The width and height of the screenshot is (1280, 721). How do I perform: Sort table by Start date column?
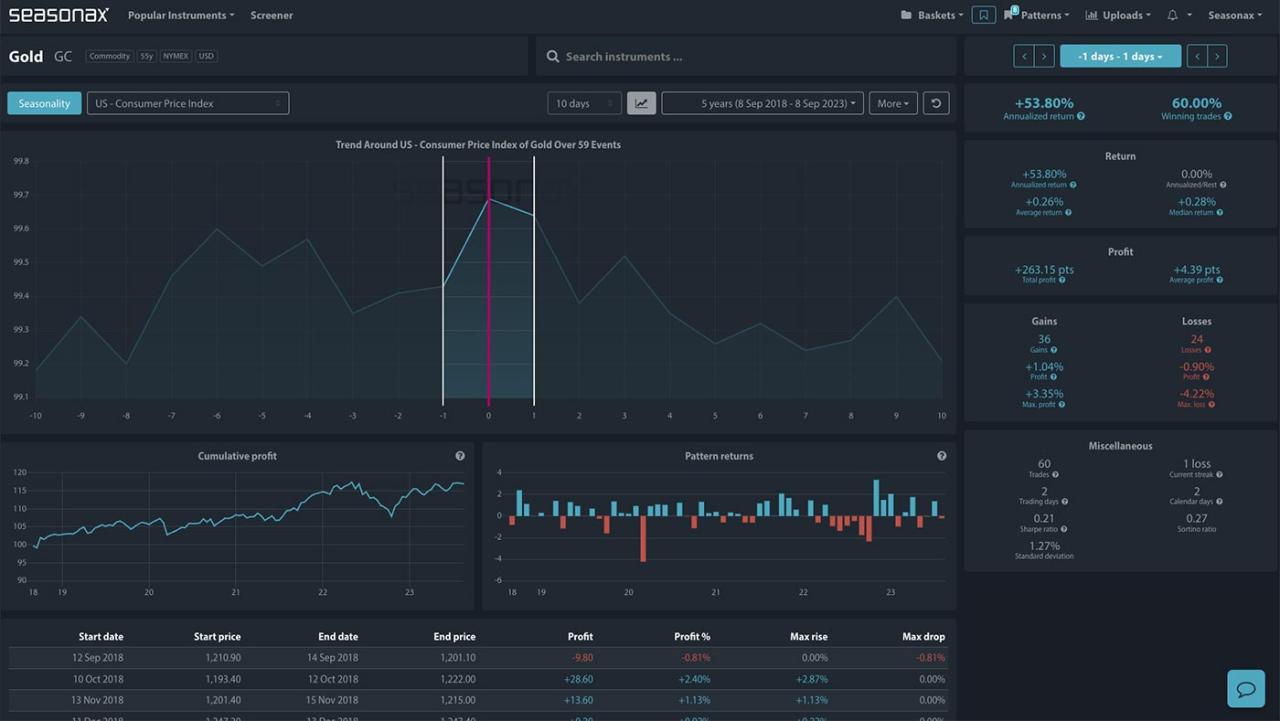pyautogui.click(x=101, y=636)
